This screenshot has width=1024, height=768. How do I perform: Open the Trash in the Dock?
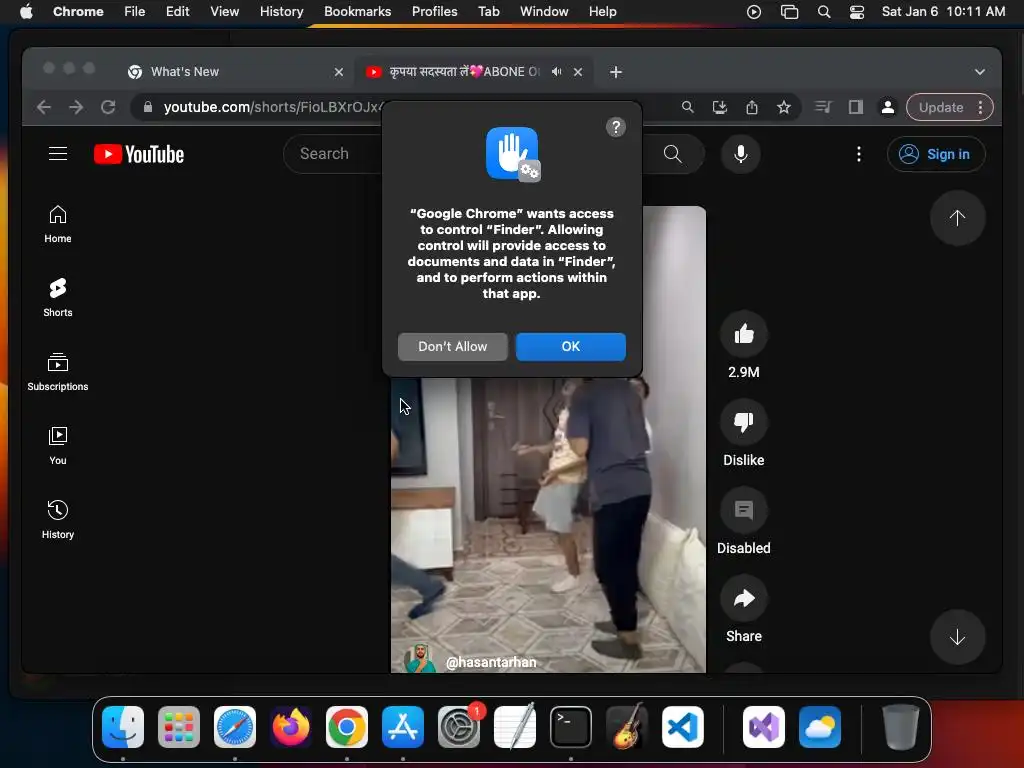pos(901,727)
